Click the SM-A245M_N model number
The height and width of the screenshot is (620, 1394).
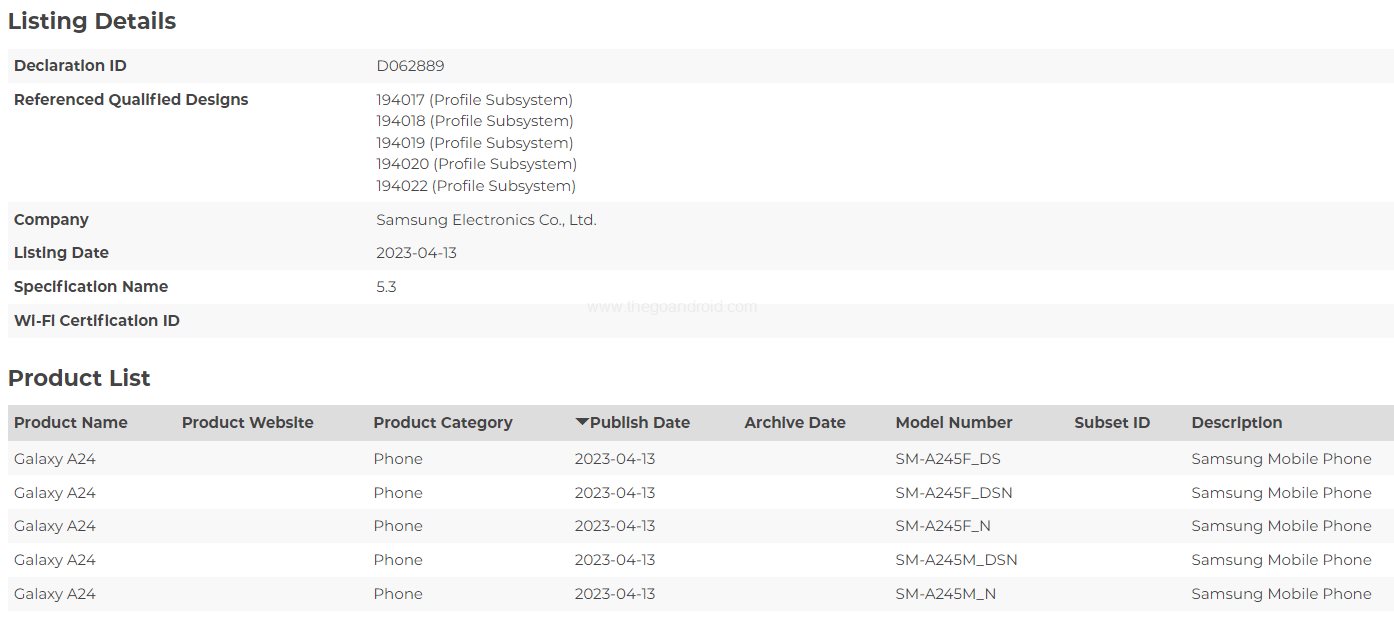pos(945,594)
